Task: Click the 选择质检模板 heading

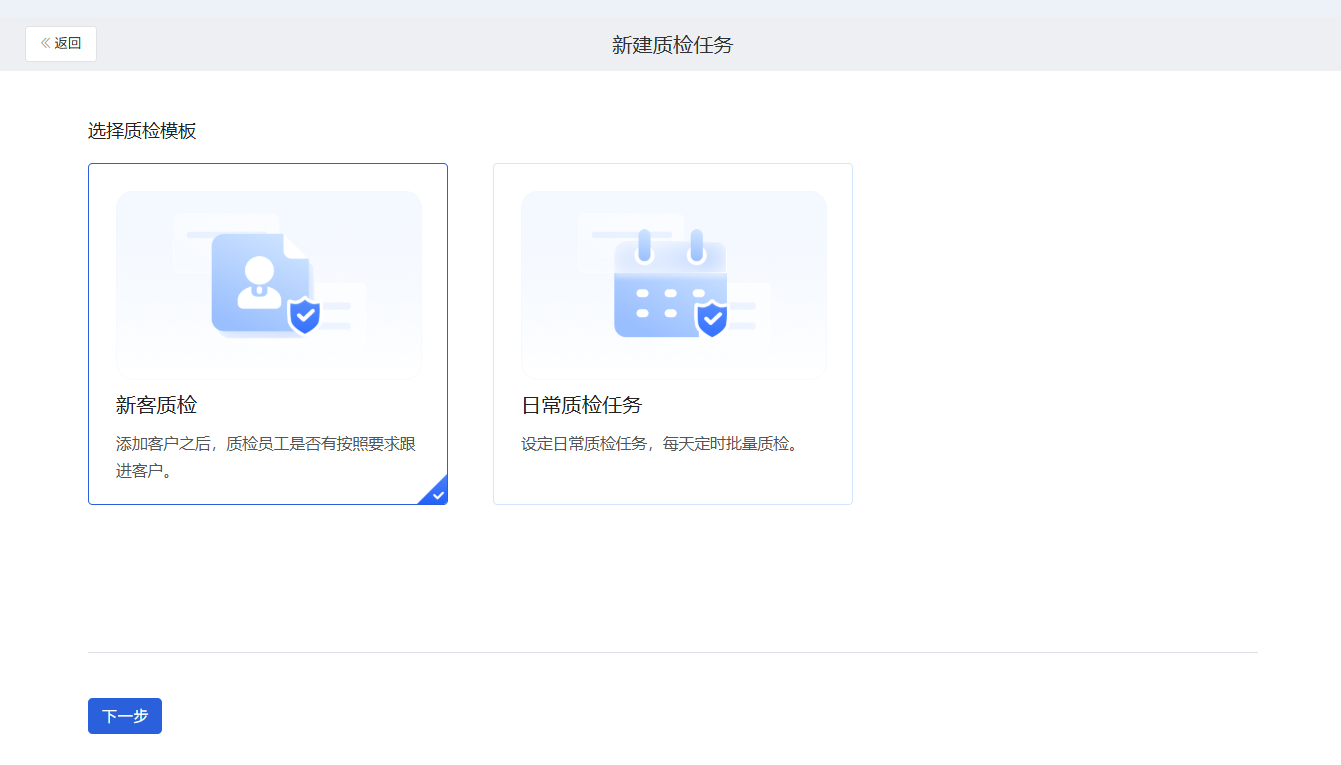Action: click(142, 131)
